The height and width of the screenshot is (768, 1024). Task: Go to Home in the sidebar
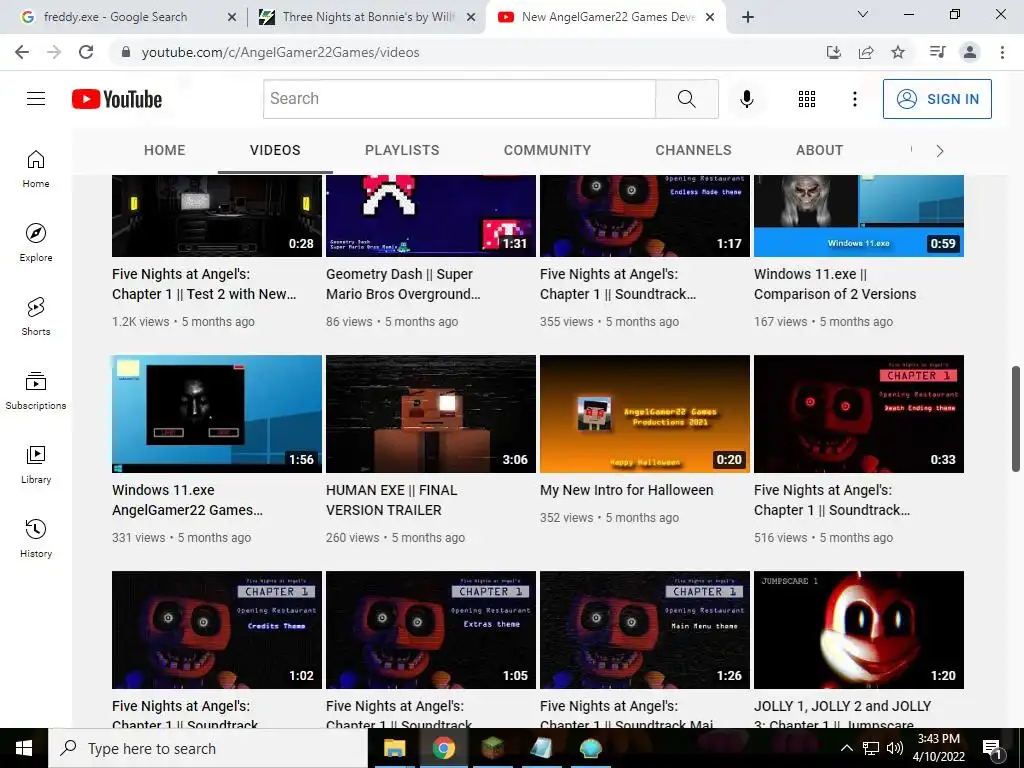click(36, 168)
